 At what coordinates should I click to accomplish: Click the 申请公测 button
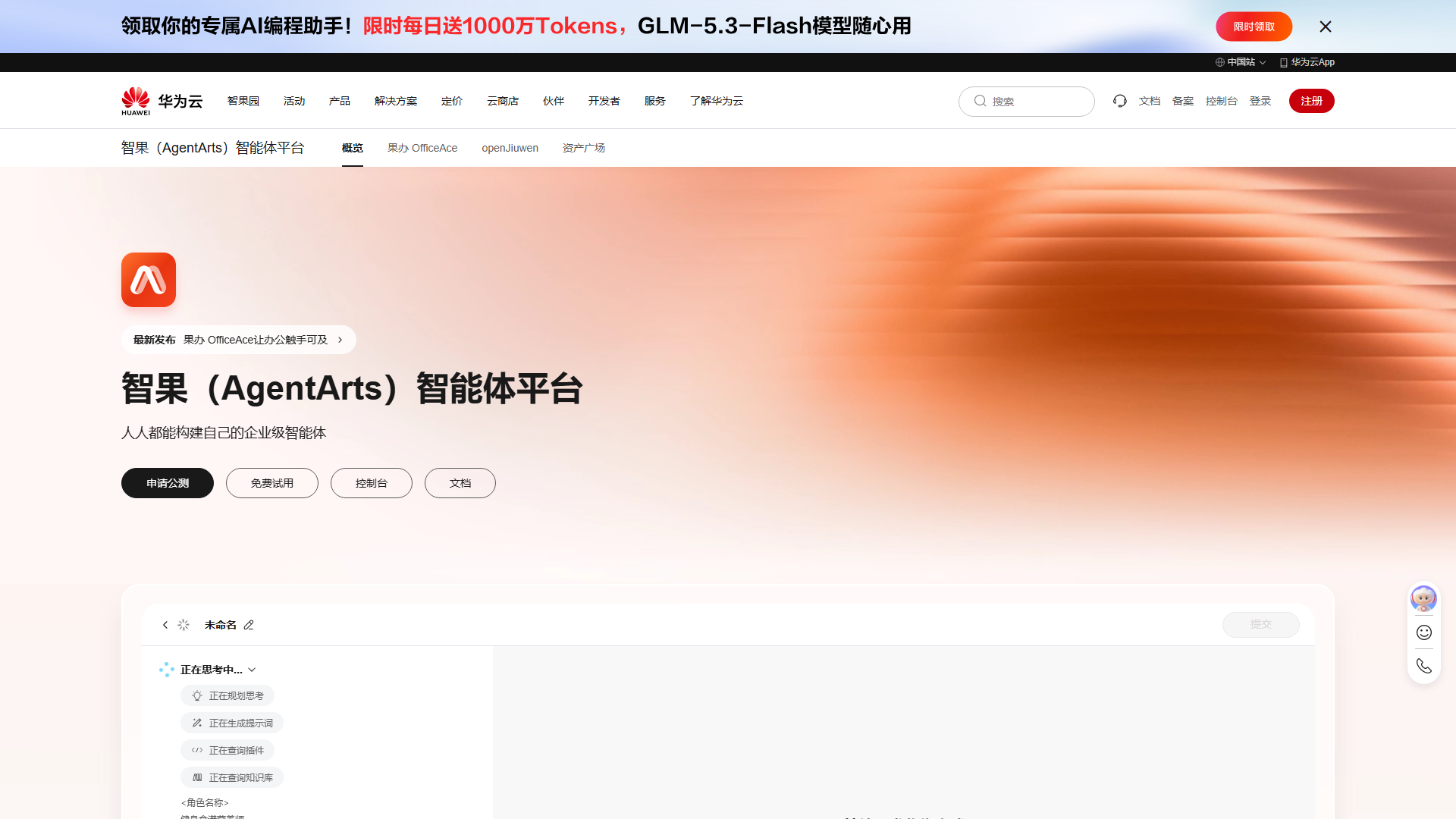168,483
